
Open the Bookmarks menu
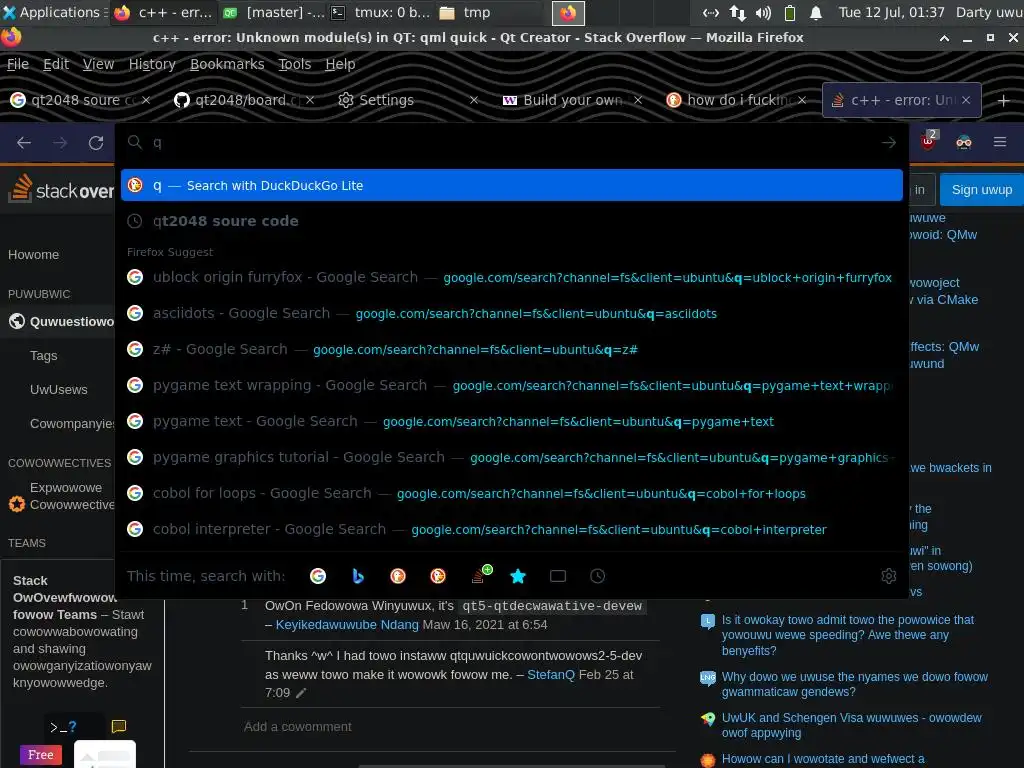coord(227,64)
